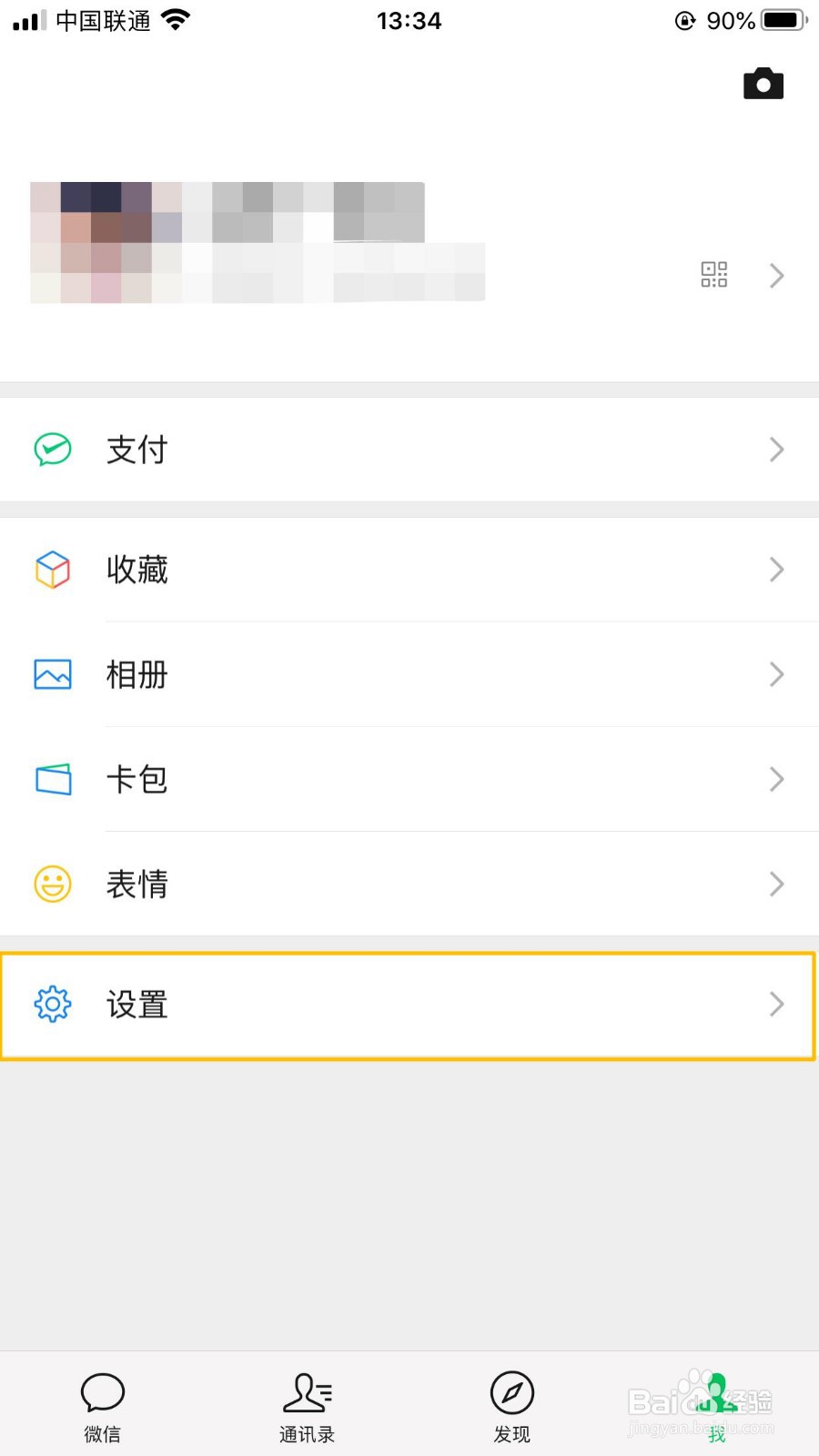Open the QR code icon
Viewport: 819px width, 1456px height.
point(714,274)
